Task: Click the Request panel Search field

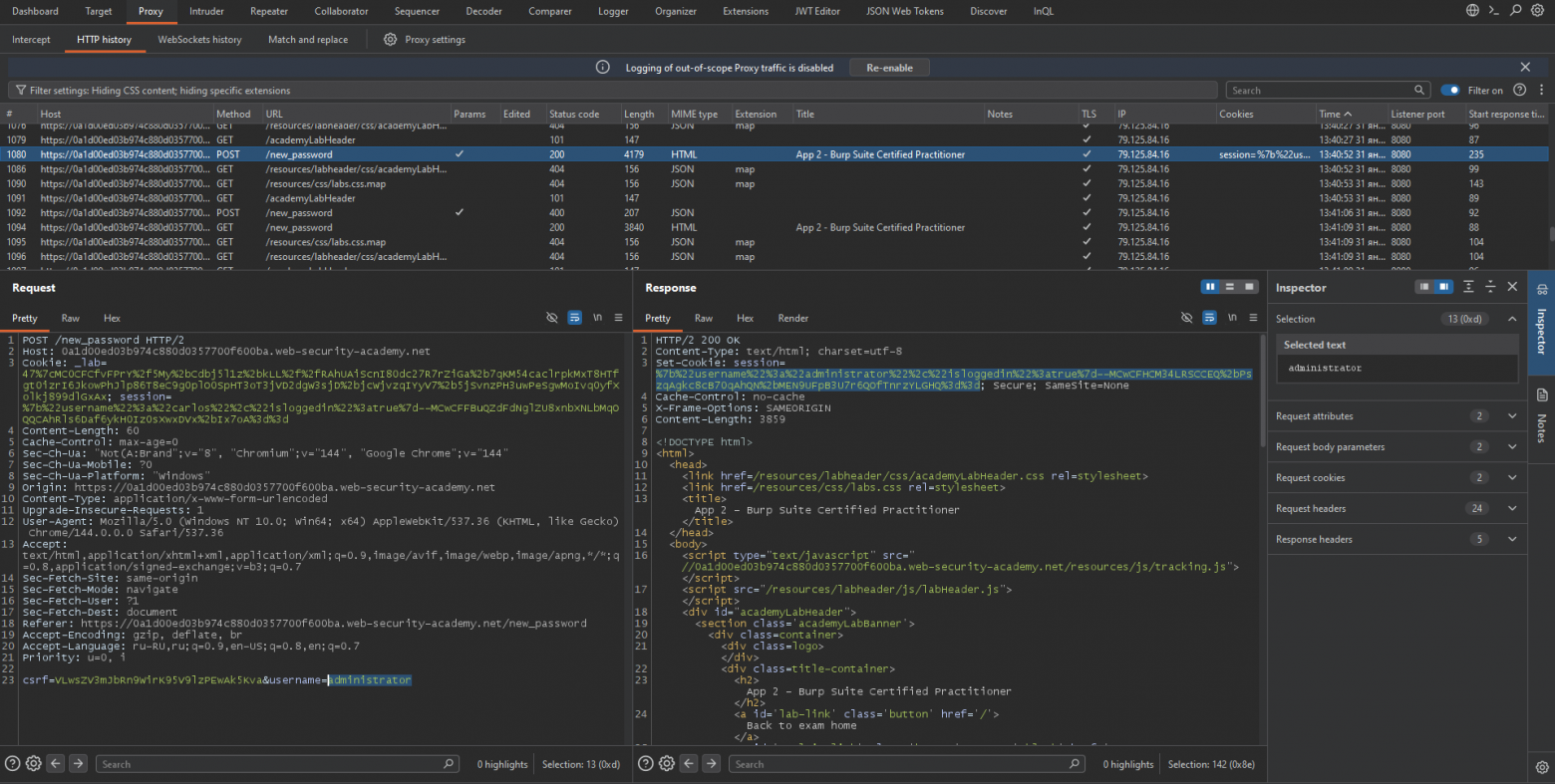Action: 276,764
